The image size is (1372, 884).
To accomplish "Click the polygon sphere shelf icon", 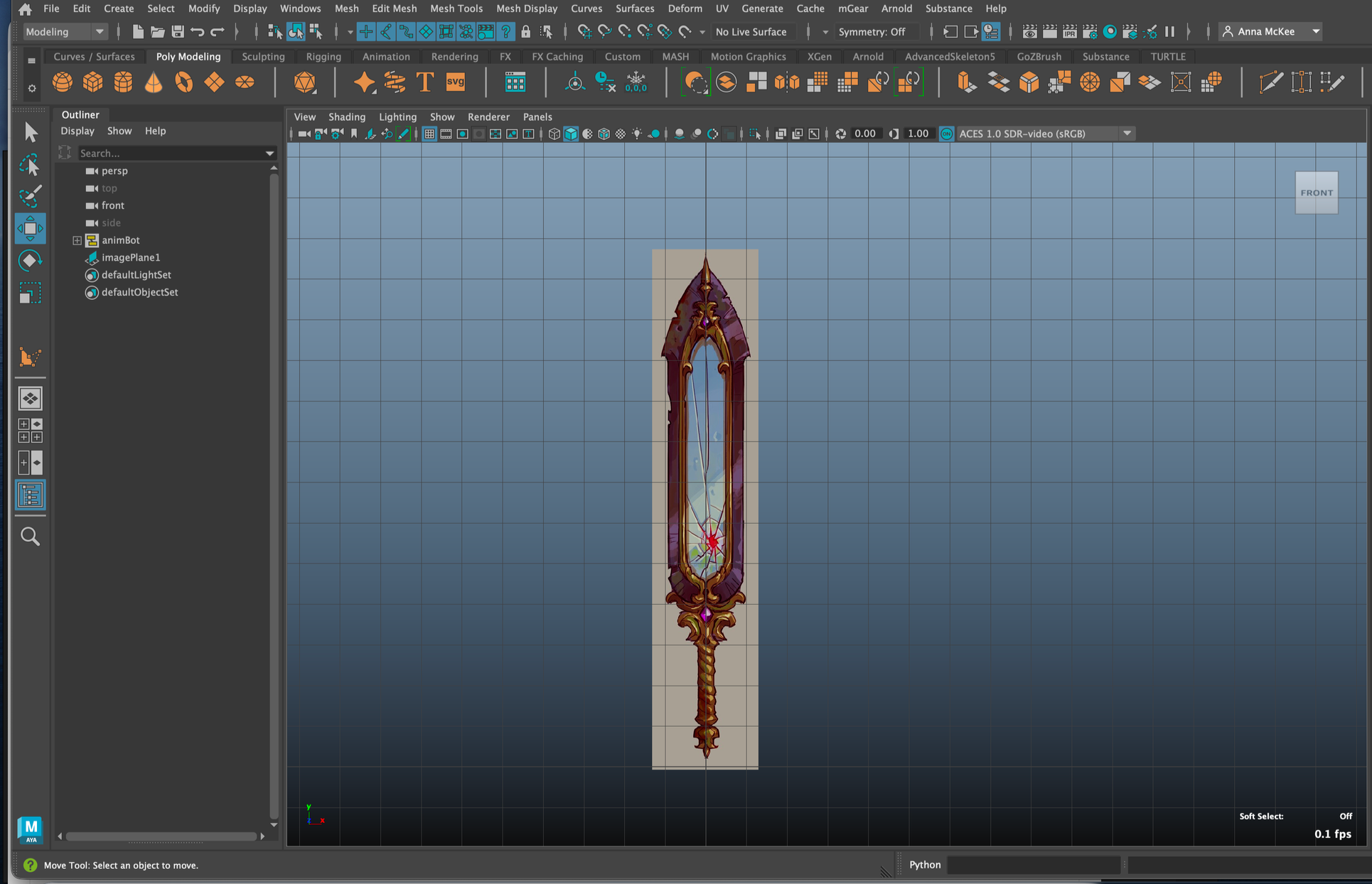I will (x=63, y=82).
